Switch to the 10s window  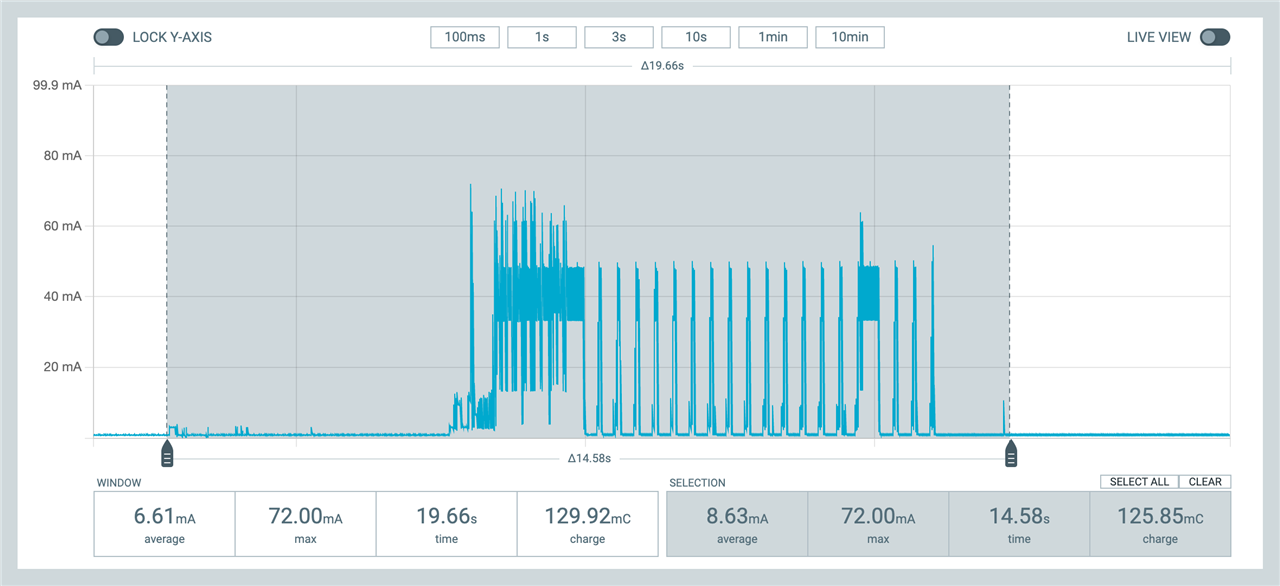pyautogui.click(x=696, y=37)
